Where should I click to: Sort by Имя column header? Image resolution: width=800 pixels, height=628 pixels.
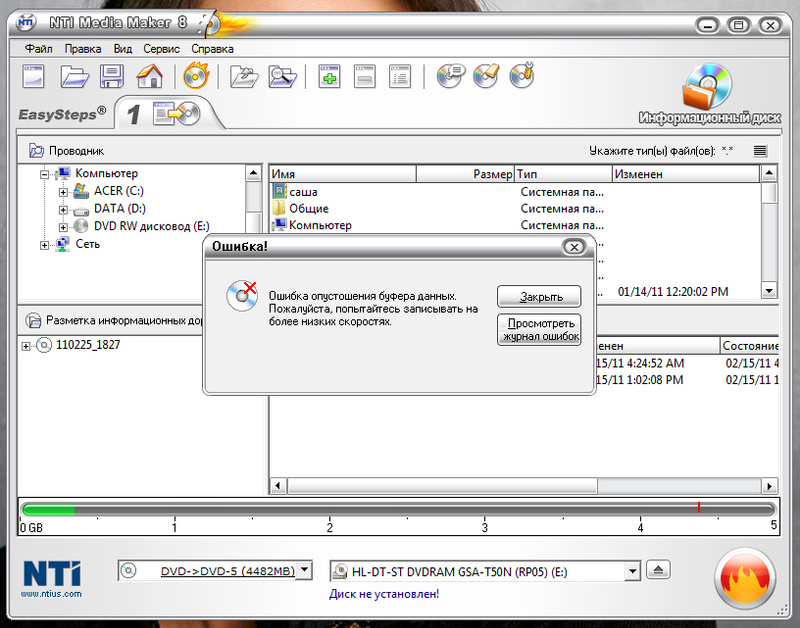pyautogui.click(x=342, y=174)
